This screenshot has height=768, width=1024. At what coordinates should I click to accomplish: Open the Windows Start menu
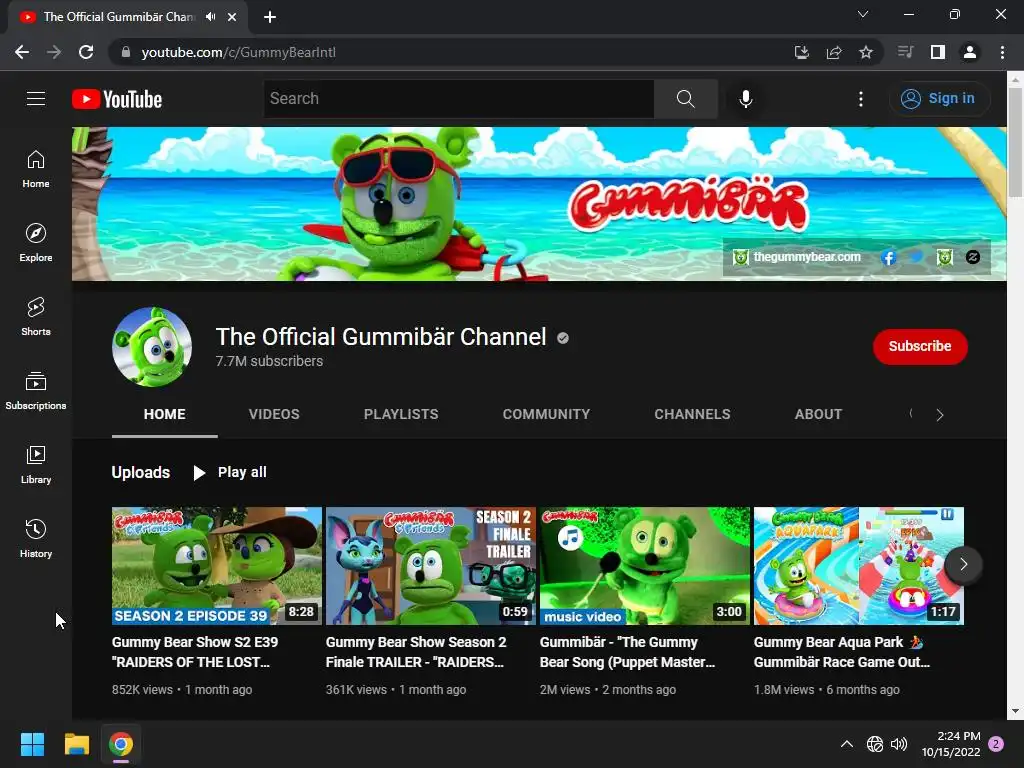pyautogui.click(x=33, y=744)
